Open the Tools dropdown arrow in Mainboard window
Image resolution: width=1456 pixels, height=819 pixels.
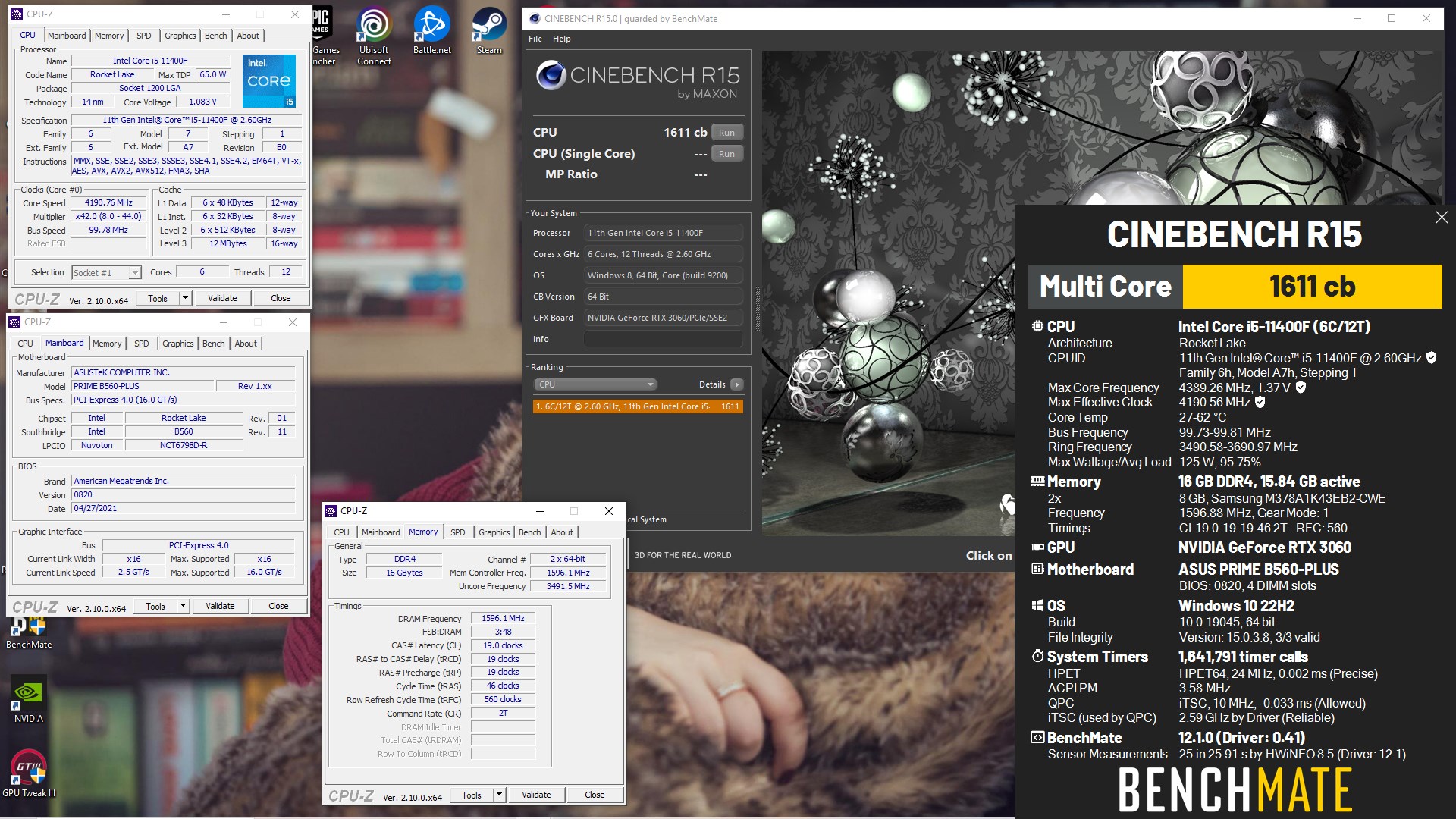click(x=183, y=606)
